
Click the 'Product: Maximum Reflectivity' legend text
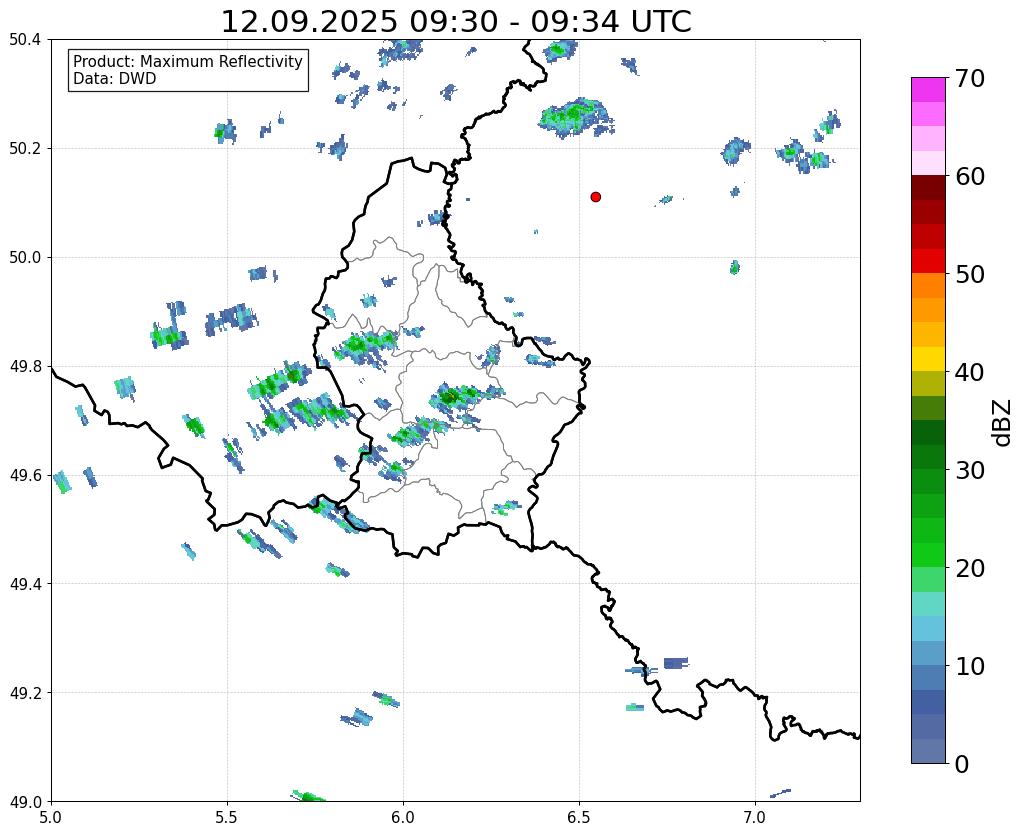coord(188,61)
